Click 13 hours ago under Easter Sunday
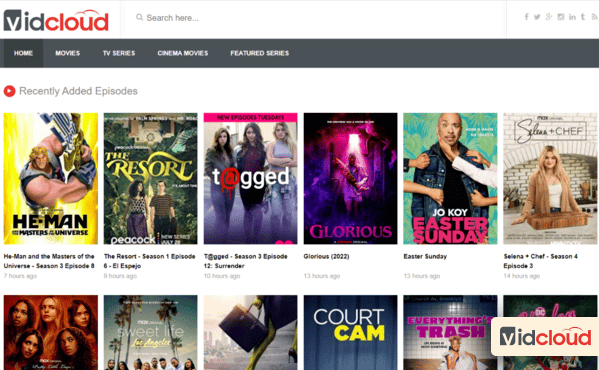Viewport: 599px width, 370px height. click(422, 276)
